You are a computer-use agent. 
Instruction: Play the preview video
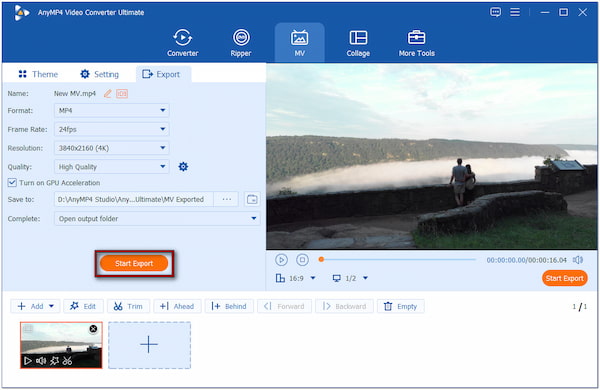[x=281, y=260]
